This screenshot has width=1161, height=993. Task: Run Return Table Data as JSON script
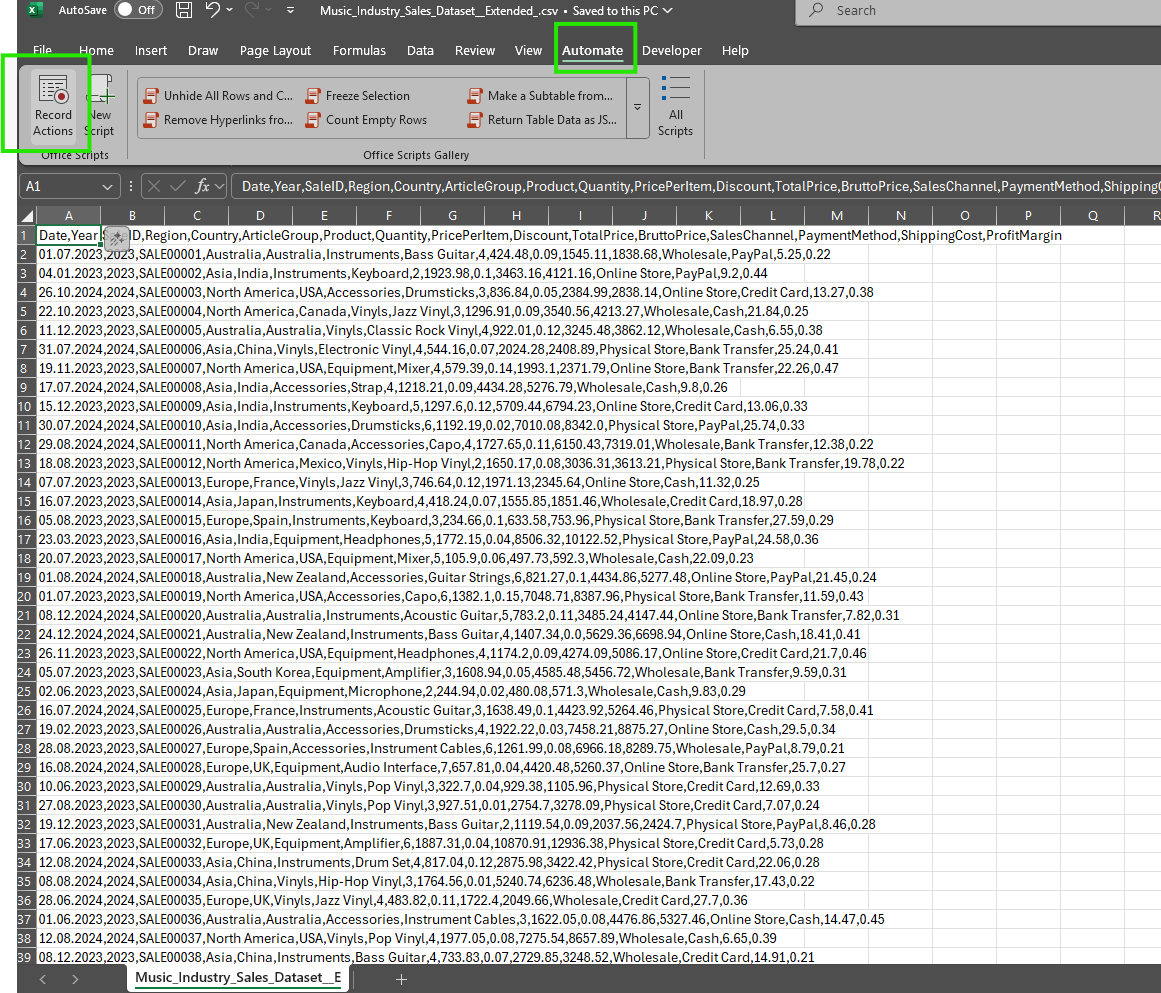(542, 120)
